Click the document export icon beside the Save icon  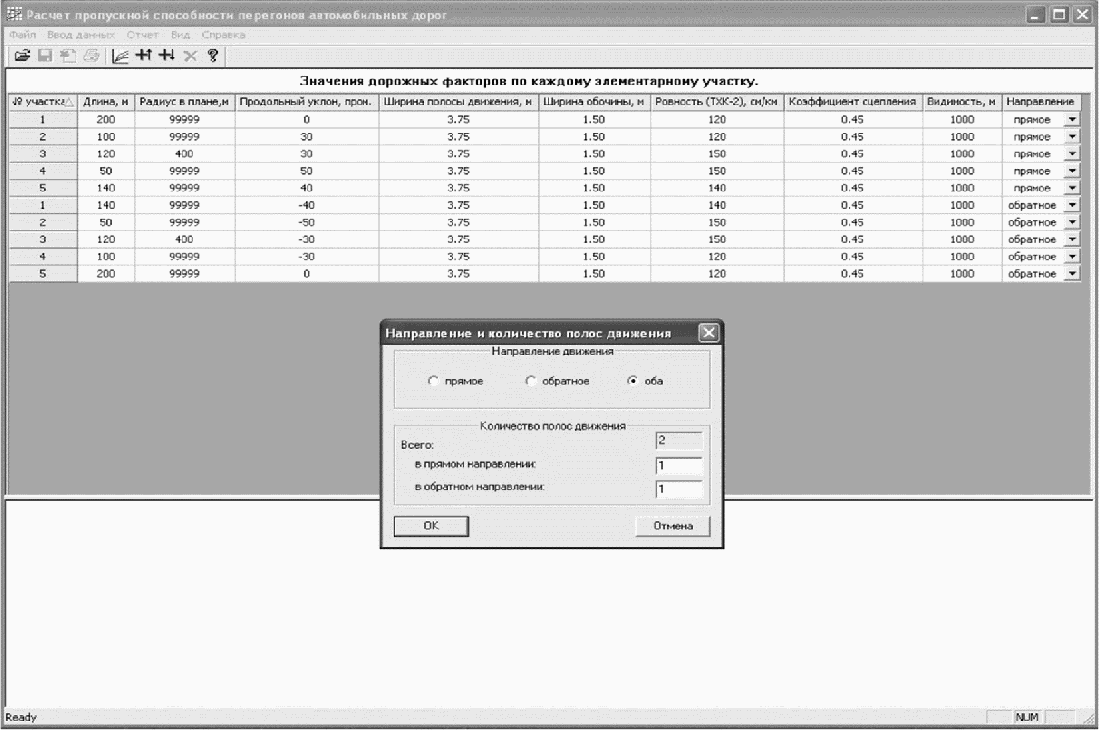click(68, 55)
